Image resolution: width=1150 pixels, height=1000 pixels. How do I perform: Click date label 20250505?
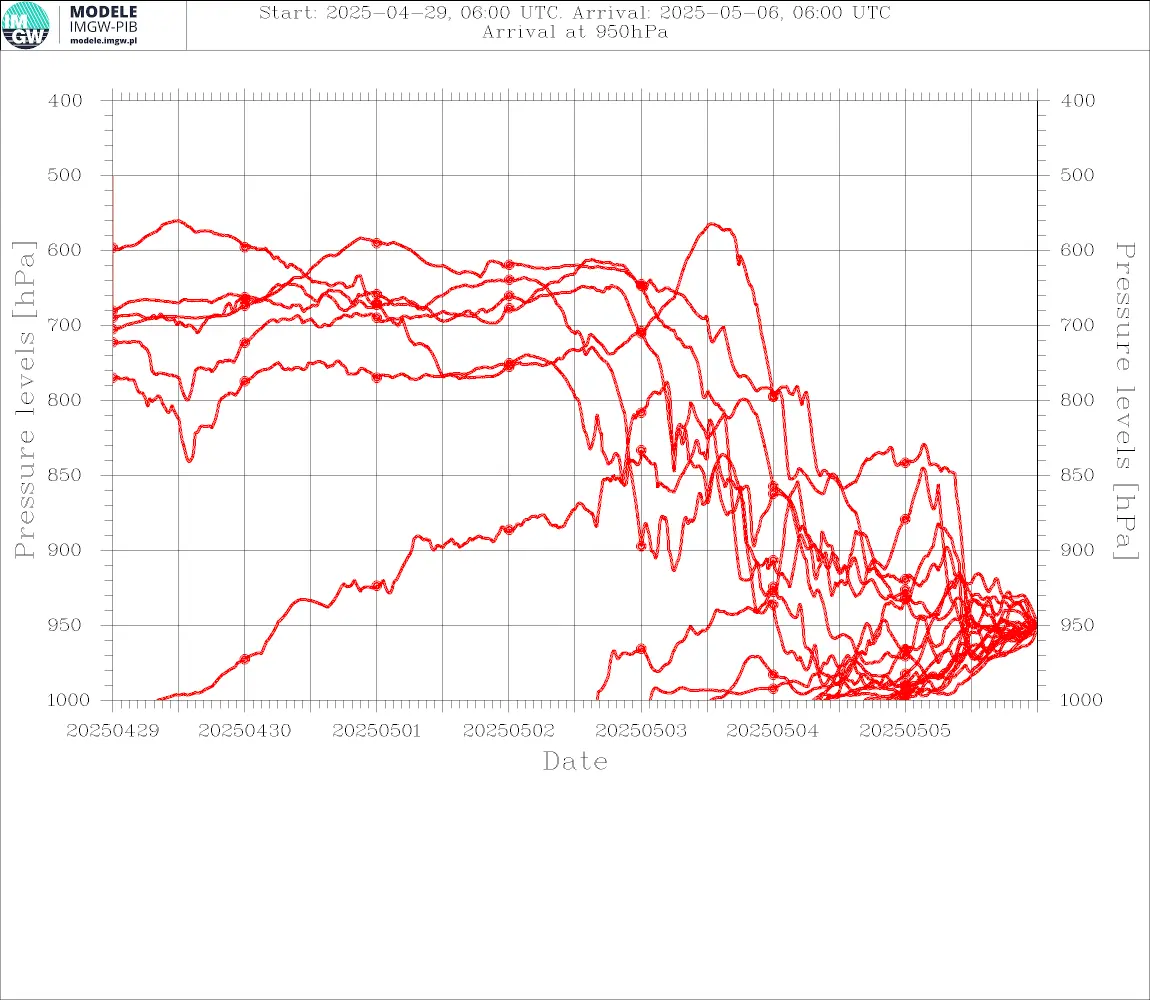pyautogui.click(x=905, y=731)
